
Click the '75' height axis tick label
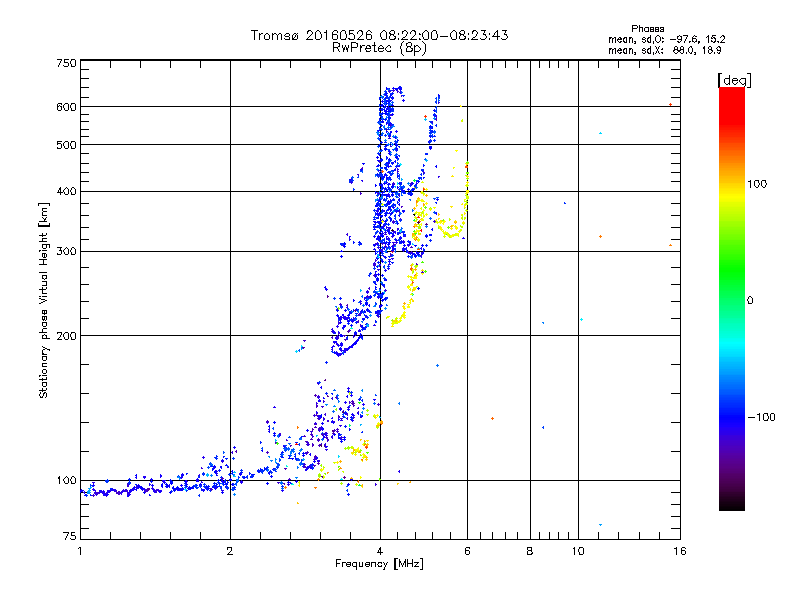point(70,536)
